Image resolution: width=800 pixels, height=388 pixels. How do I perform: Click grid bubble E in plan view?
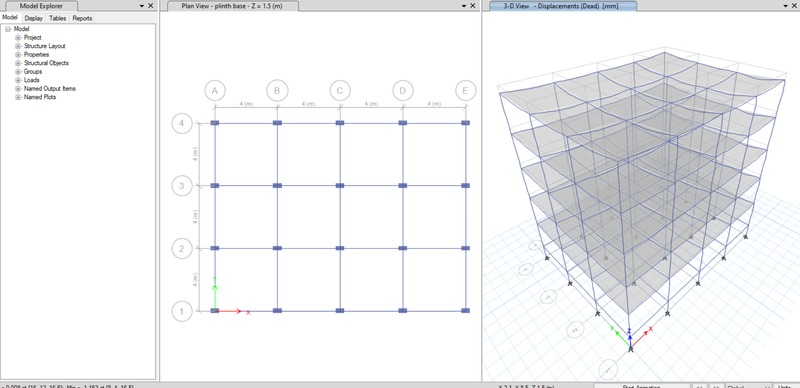[465, 90]
